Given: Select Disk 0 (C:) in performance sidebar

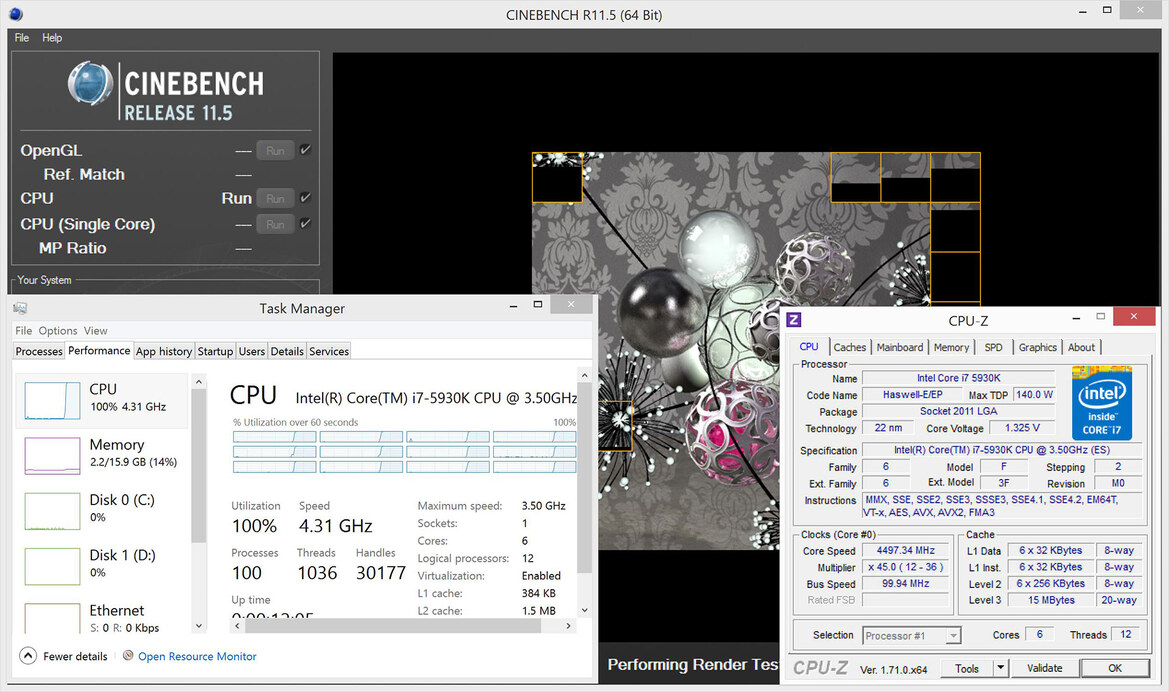Looking at the screenshot, I should (x=102, y=509).
